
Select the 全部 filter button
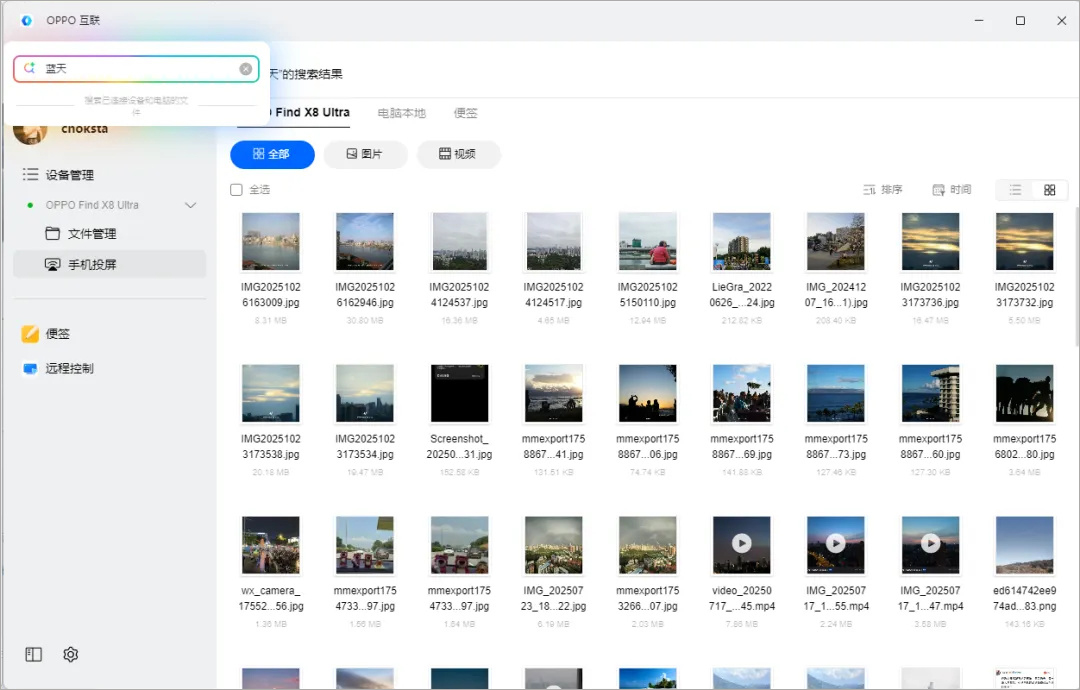(272, 154)
